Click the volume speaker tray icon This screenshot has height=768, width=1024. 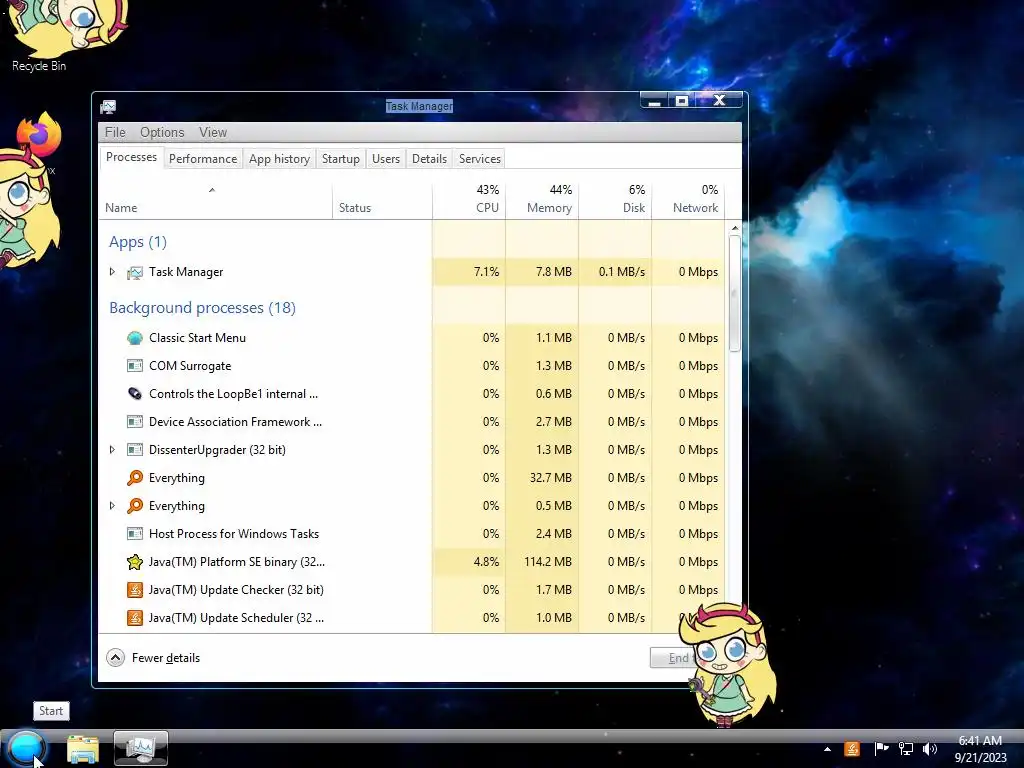[x=930, y=749]
